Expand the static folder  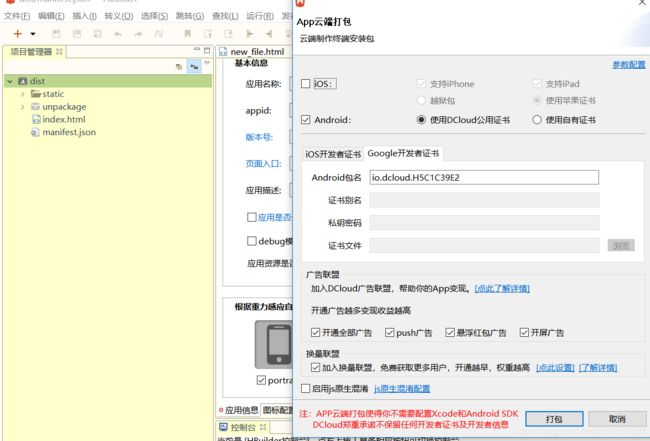(x=23, y=94)
